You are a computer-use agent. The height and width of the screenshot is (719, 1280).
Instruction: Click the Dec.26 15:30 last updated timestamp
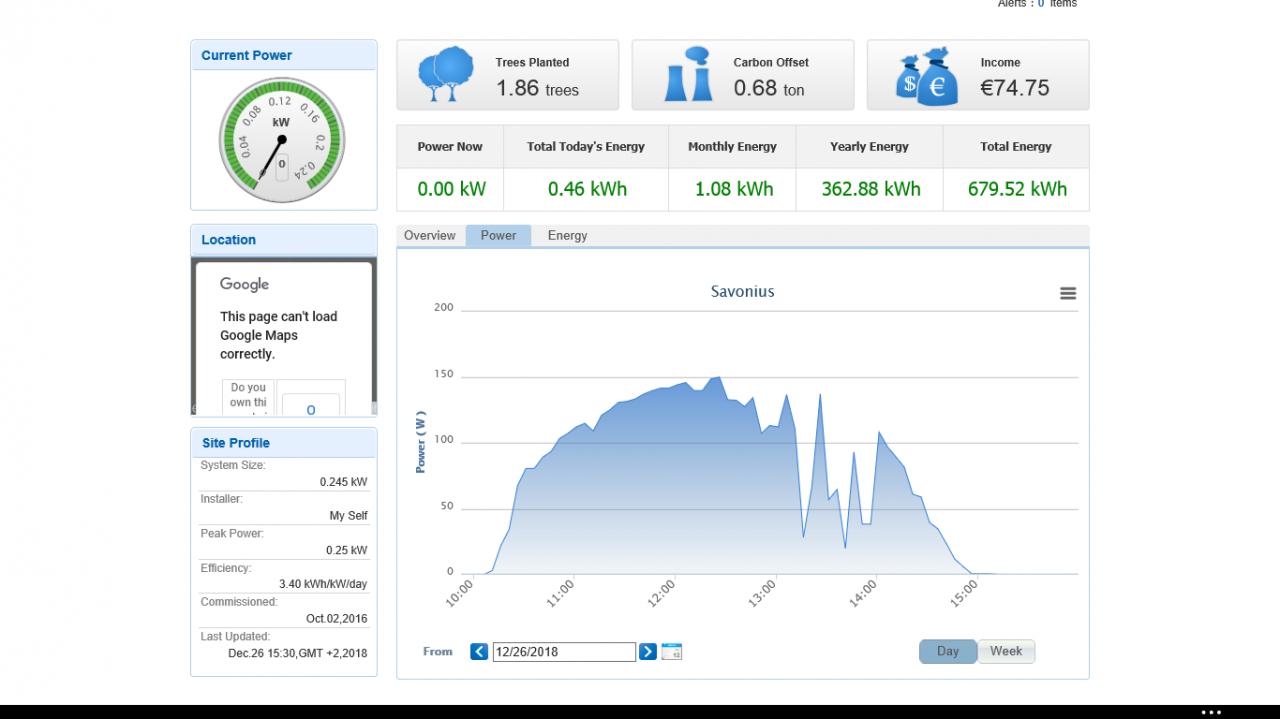[298, 653]
